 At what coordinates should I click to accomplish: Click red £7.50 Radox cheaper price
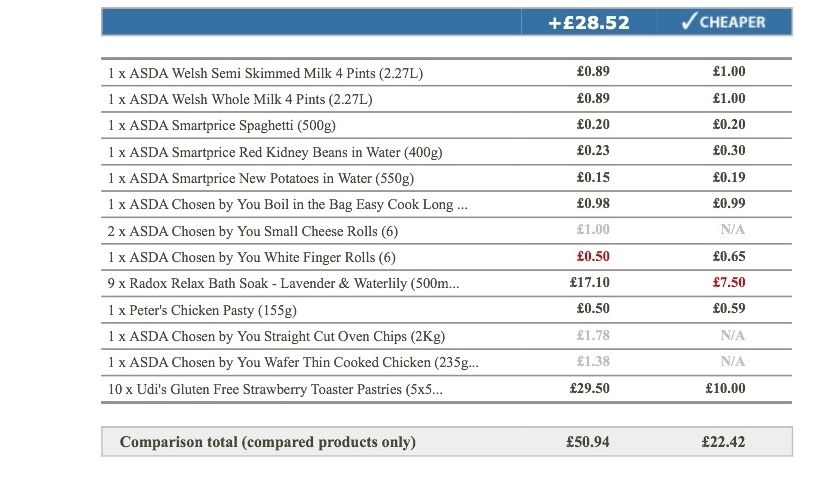729,282
